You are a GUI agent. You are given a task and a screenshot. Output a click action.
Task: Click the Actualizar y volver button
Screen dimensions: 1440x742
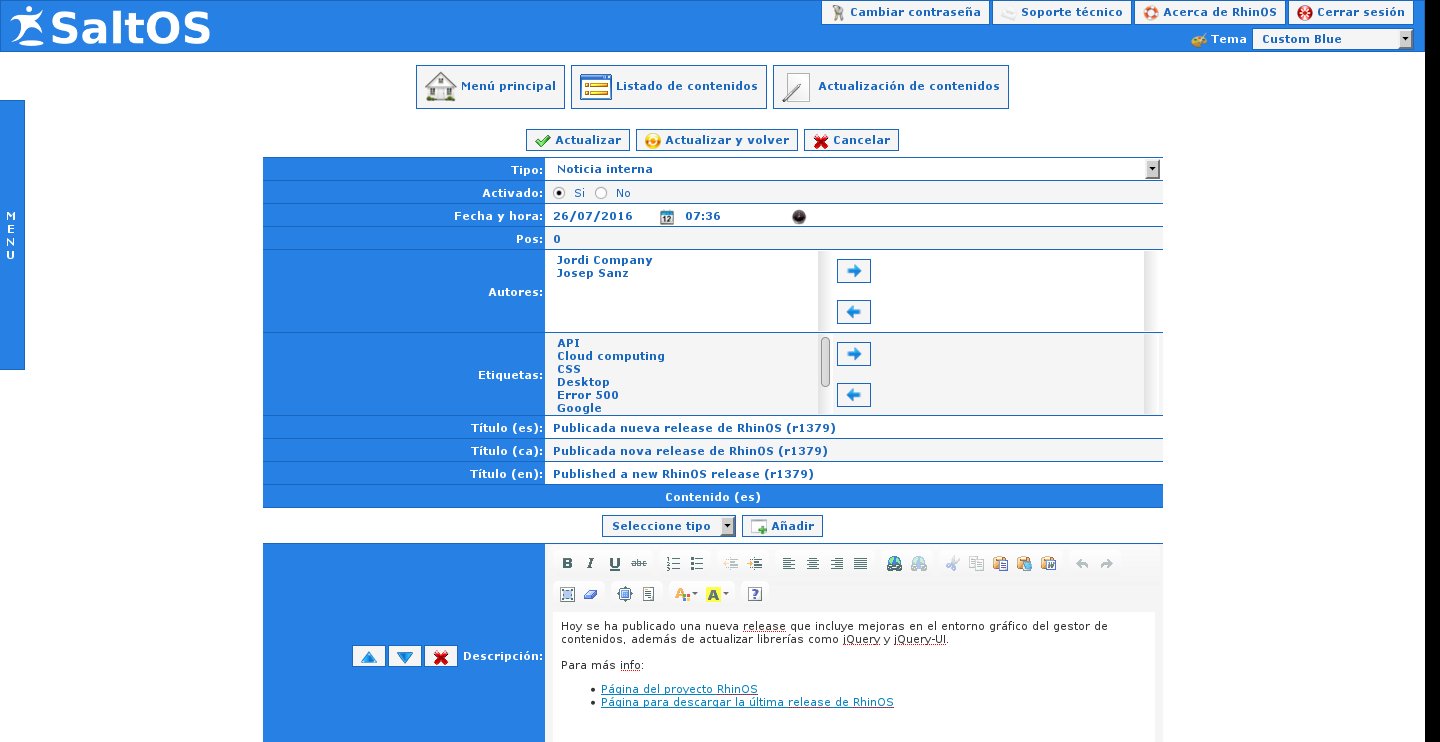click(x=717, y=140)
